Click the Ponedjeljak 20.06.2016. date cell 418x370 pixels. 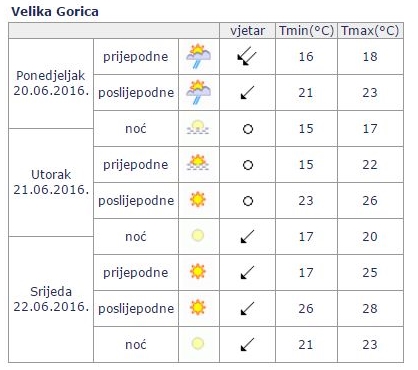pyautogui.click(x=51, y=83)
